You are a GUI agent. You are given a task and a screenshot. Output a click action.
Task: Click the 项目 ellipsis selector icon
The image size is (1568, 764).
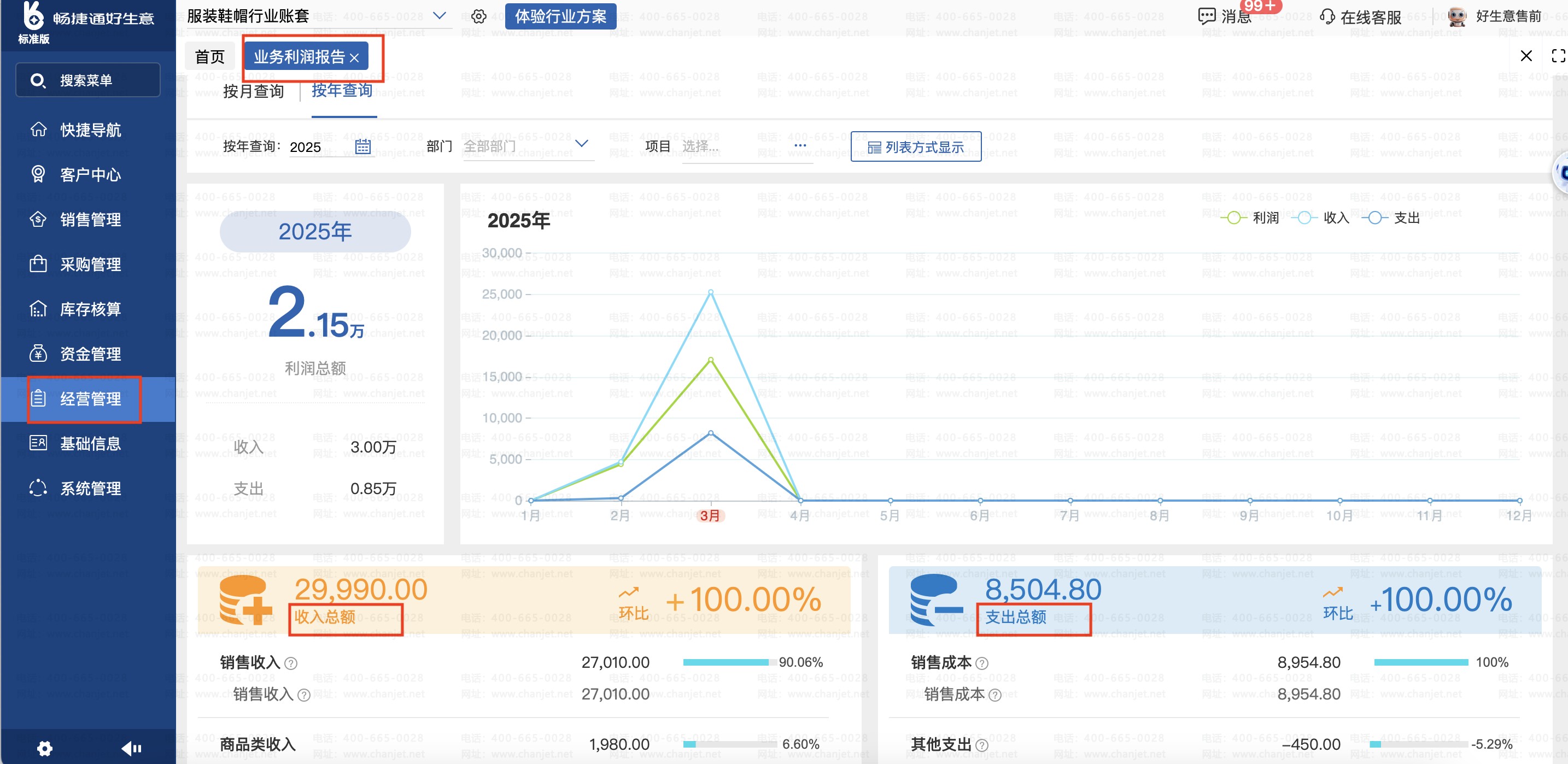pyautogui.click(x=800, y=145)
